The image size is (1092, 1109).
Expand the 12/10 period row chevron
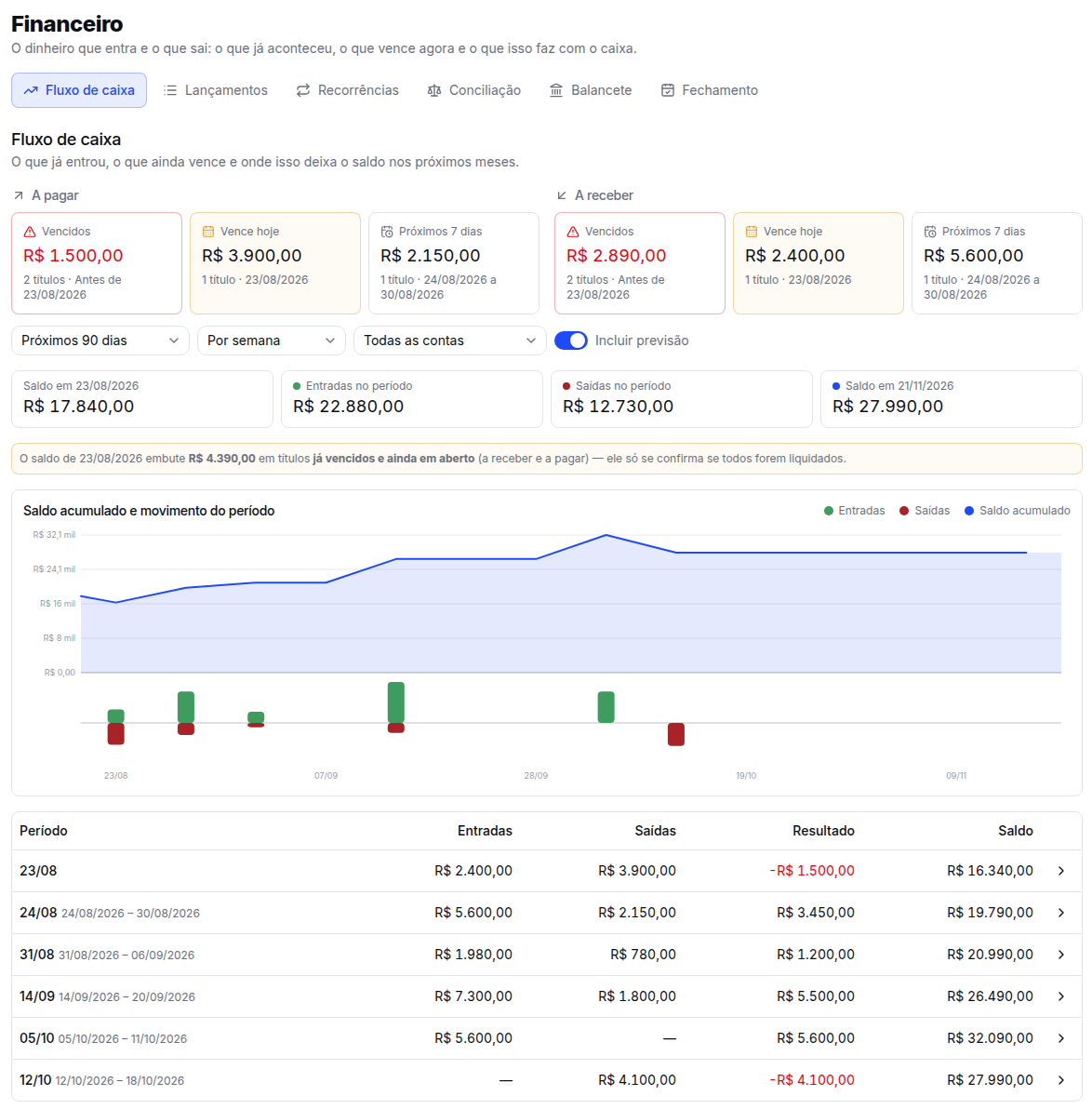click(x=1061, y=1080)
